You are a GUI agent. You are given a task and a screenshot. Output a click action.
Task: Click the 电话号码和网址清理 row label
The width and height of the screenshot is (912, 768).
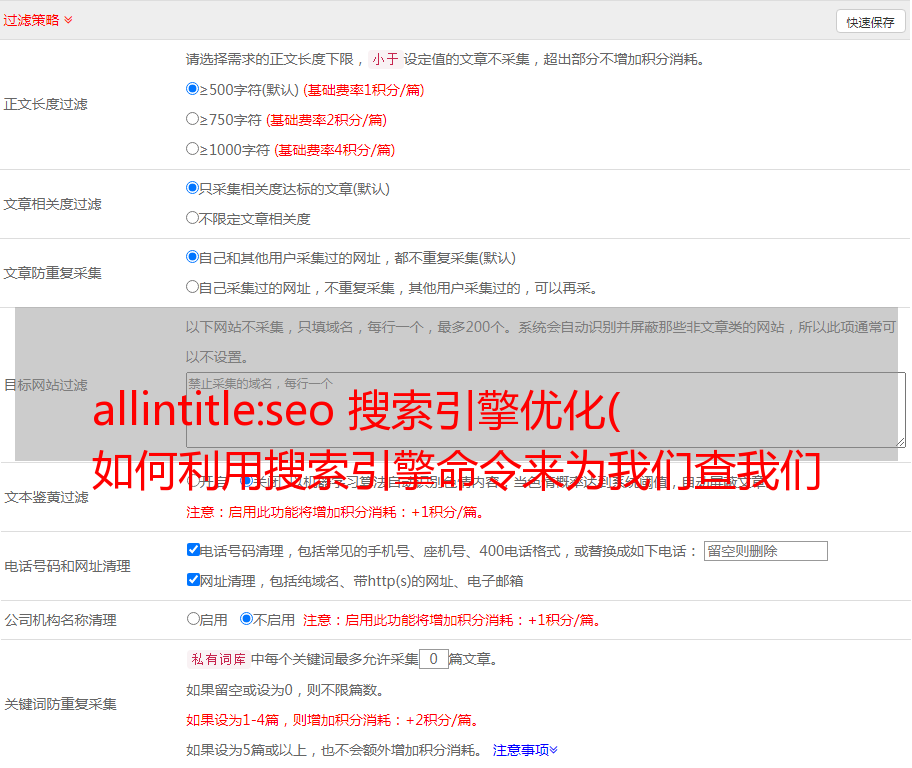click(67, 566)
